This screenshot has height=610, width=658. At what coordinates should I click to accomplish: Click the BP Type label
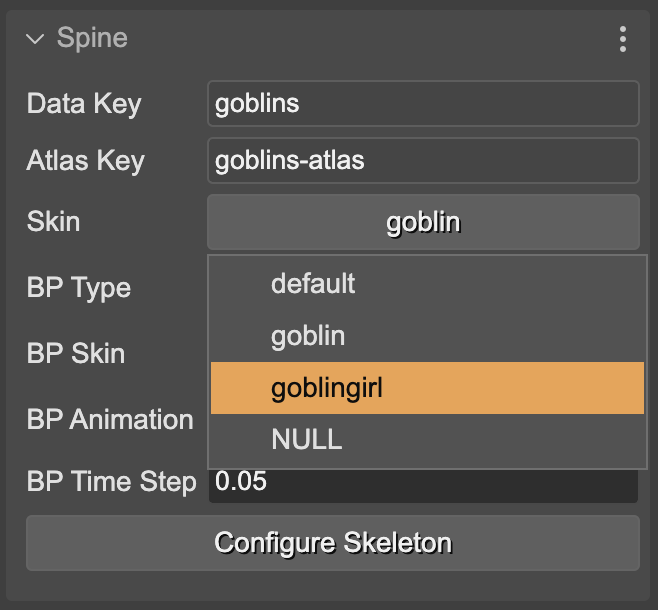(x=79, y=288)
